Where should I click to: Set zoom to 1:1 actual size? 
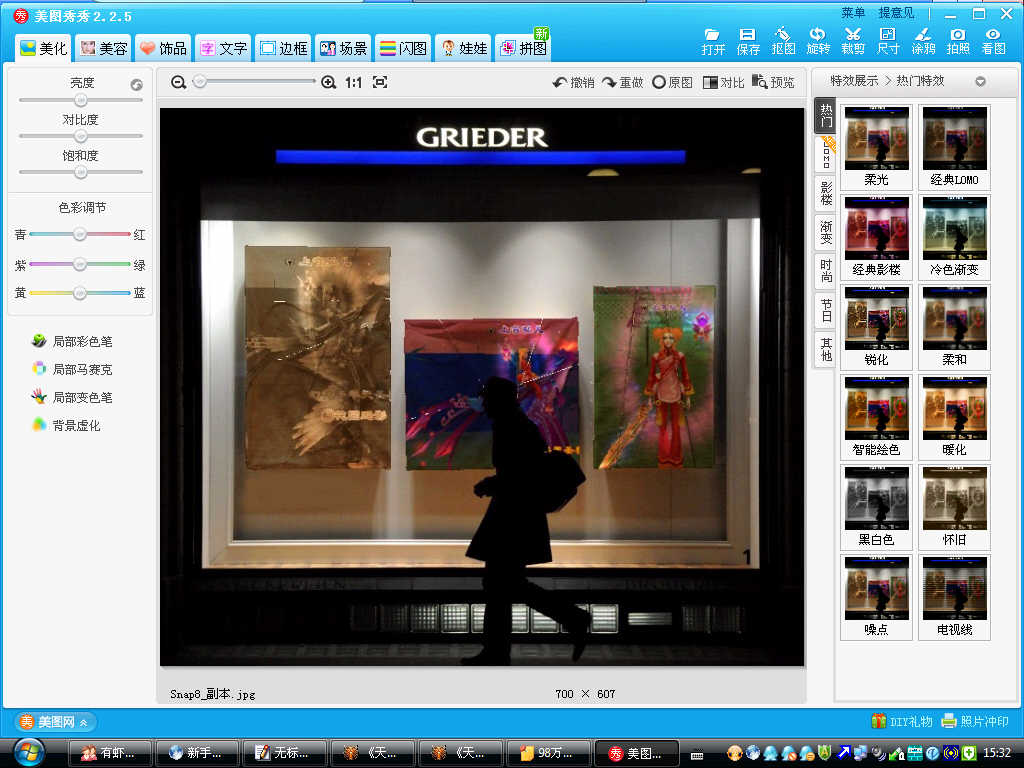coord(353,82)
